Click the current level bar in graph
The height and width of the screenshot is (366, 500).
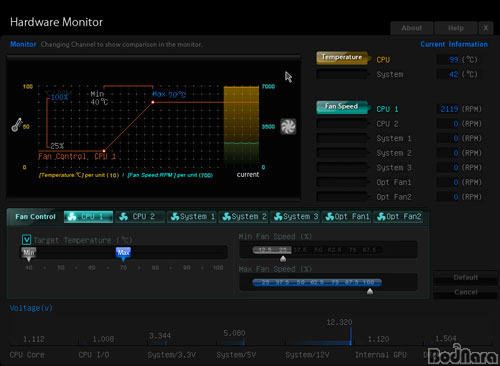coord(241,127)
